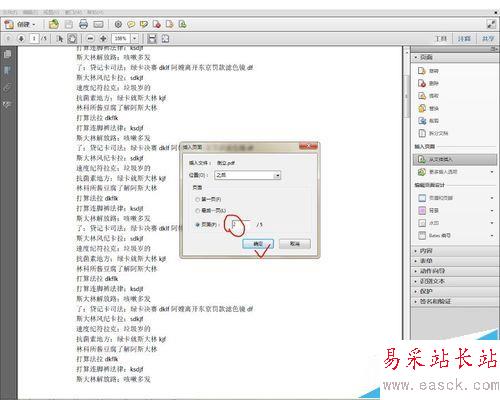500x400 pixels.
Task: Collapse the 页面 (Pages) section header
Action: [x=455, y=57]
